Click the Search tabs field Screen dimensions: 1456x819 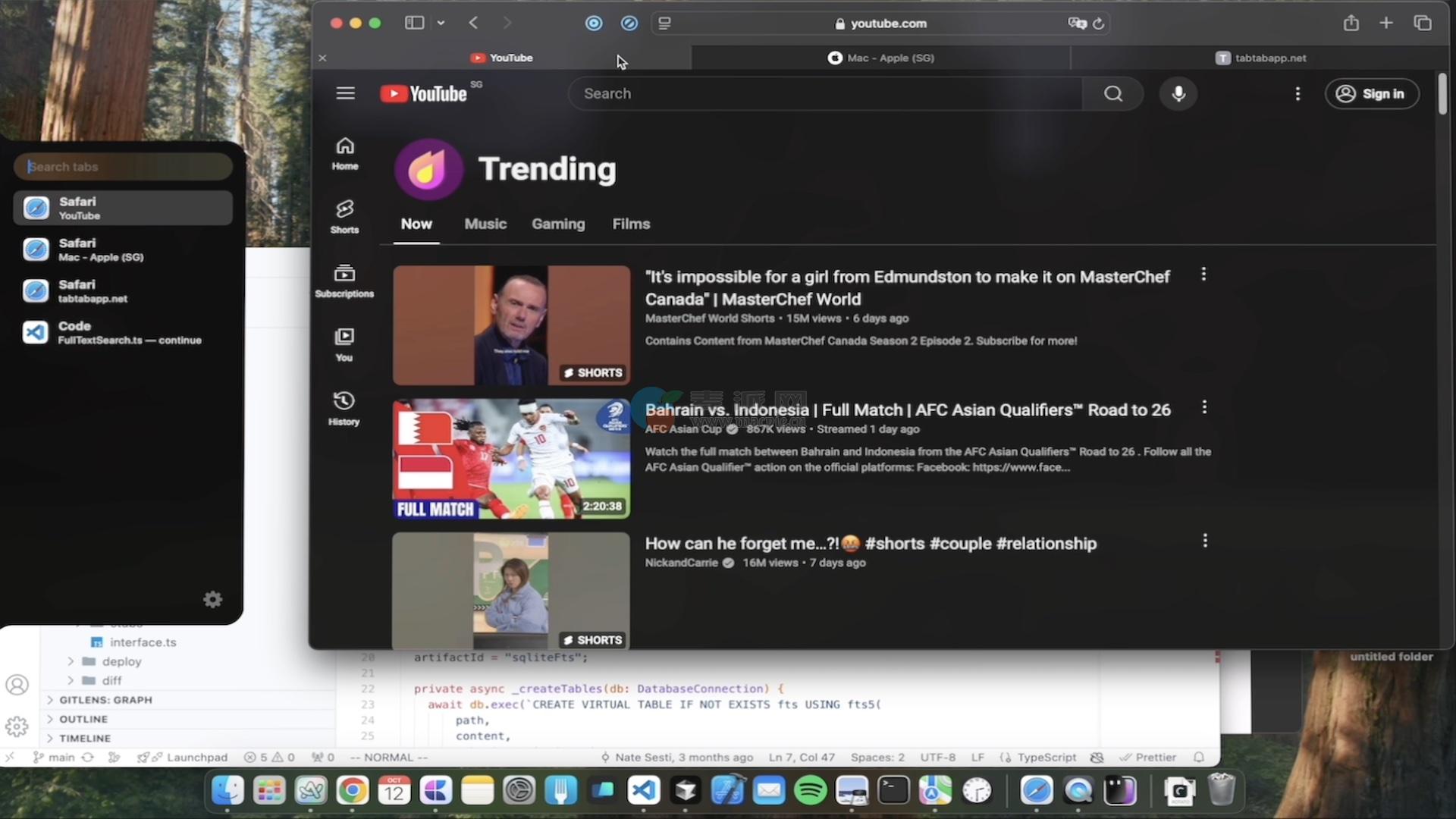[123, 166]
